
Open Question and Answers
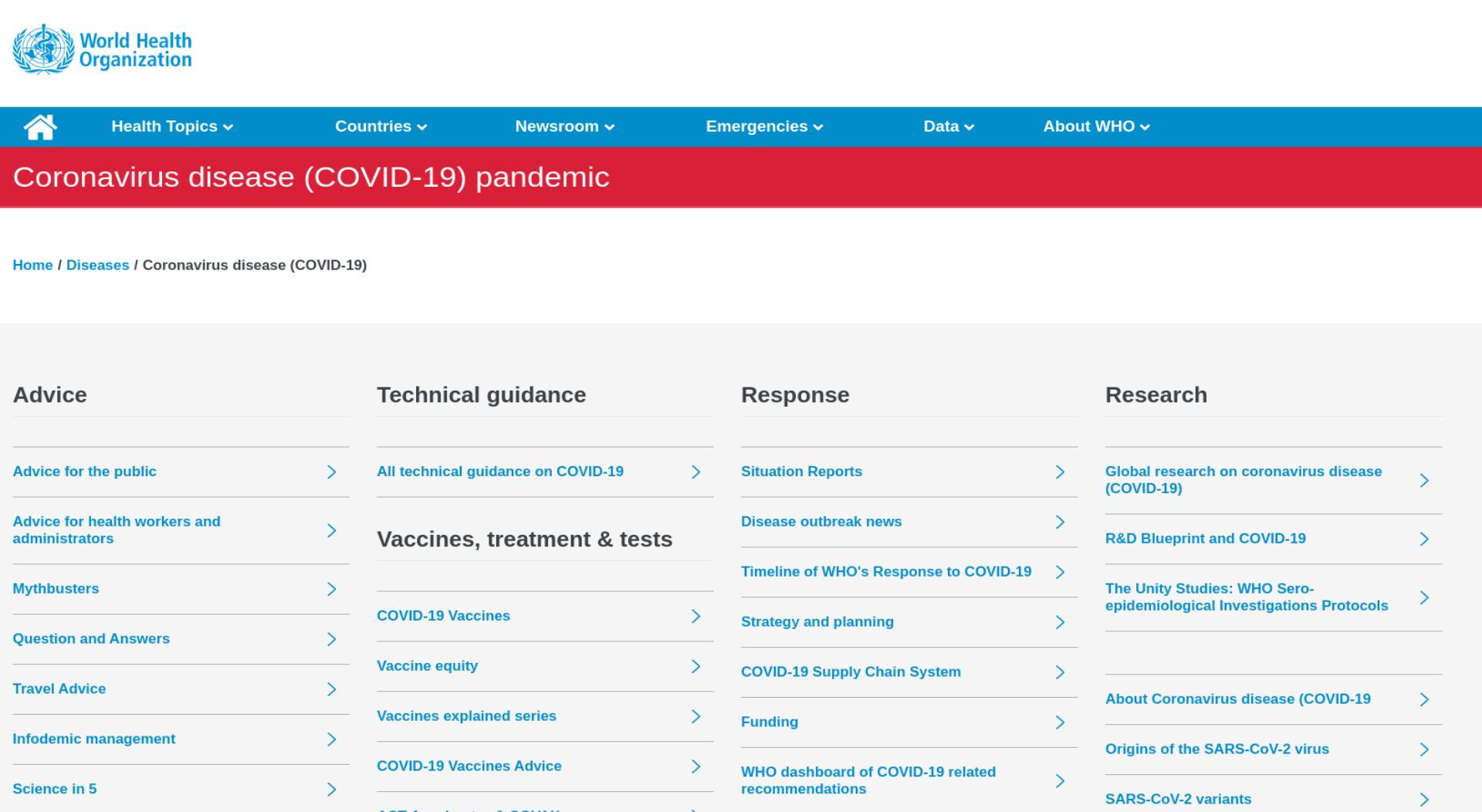tap(91, 639)
